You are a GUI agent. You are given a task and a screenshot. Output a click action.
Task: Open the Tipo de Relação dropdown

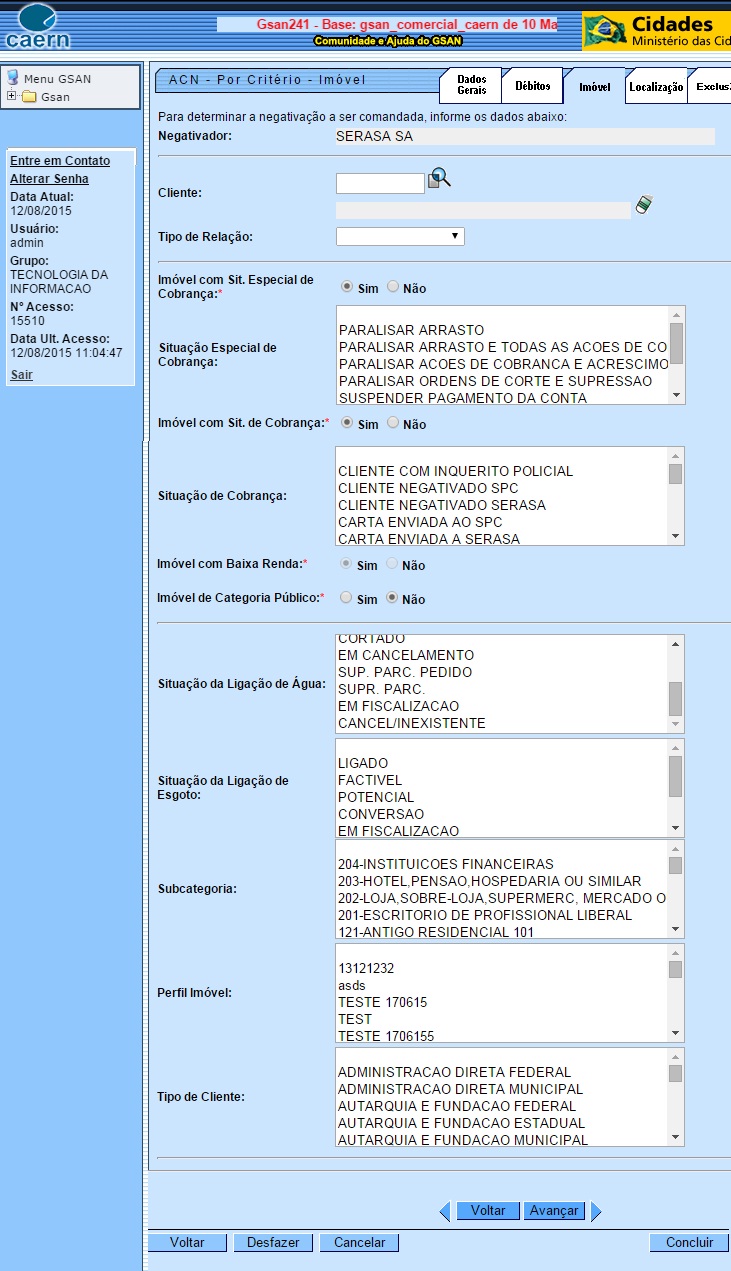click(x=400, y=237)
